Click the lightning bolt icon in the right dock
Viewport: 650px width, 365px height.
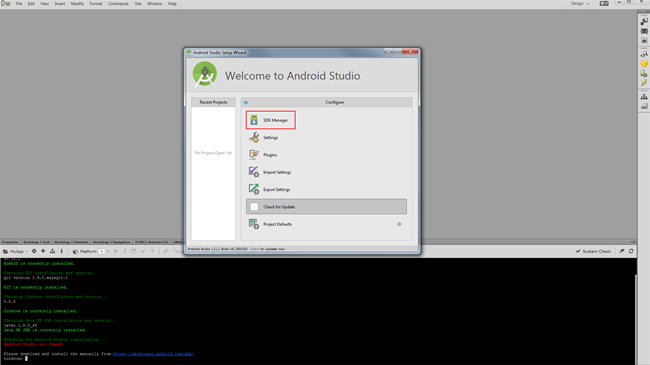tap(644, 83)
